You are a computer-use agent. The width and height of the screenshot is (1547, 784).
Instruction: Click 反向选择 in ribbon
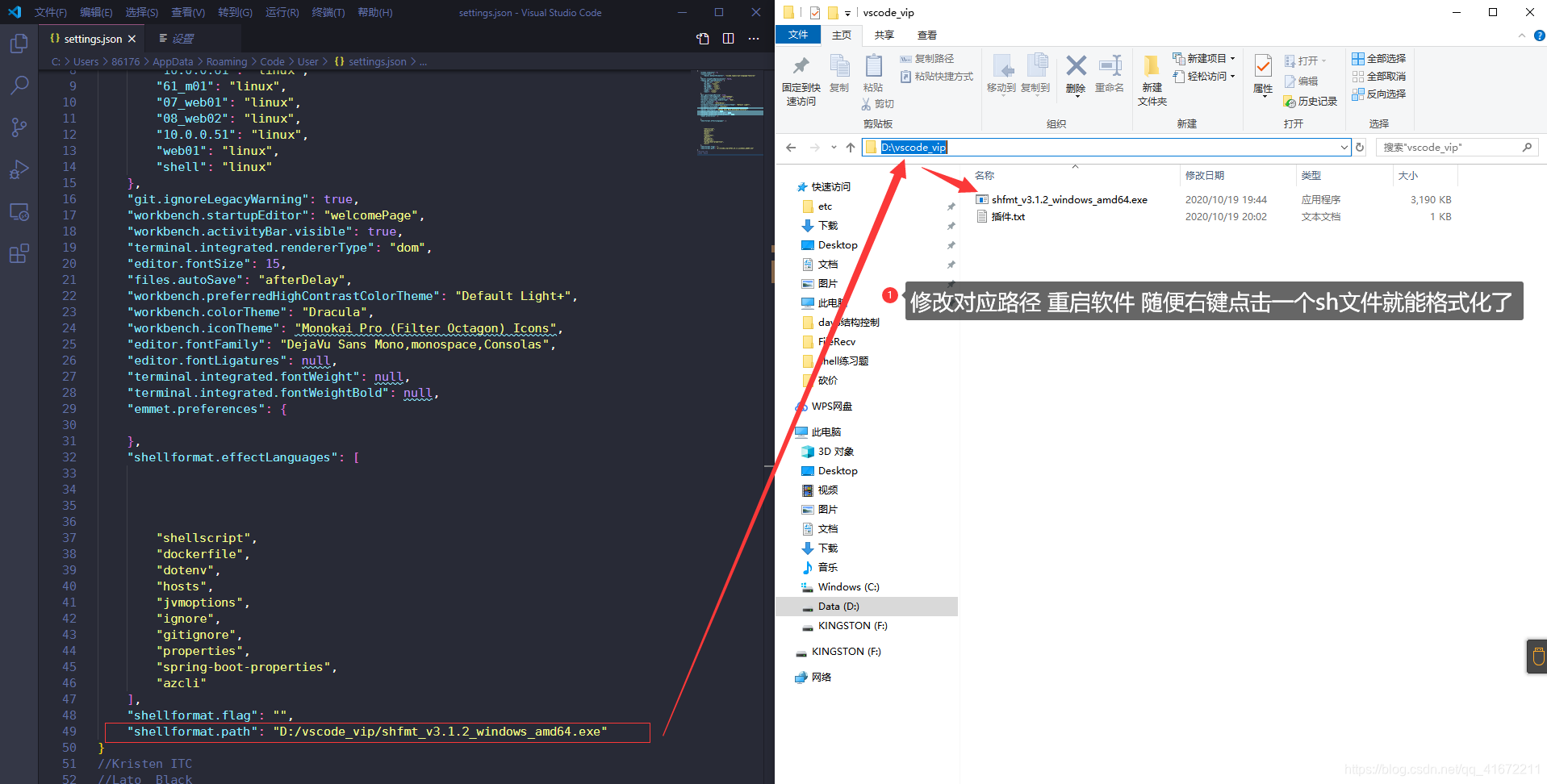click(x=1379, y=94)
